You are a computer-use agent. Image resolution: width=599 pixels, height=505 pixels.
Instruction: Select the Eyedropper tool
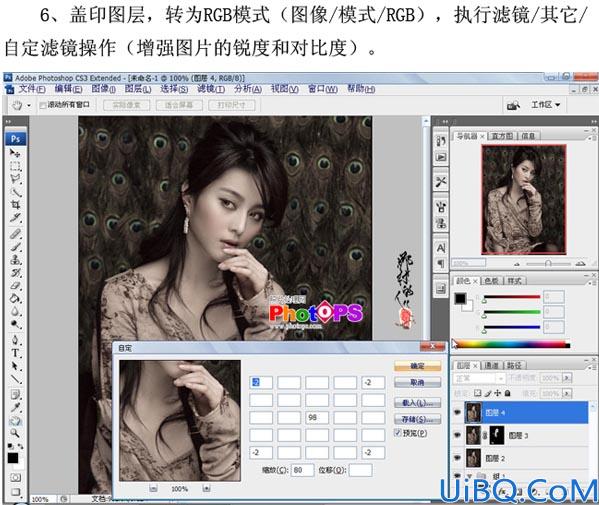15,408
